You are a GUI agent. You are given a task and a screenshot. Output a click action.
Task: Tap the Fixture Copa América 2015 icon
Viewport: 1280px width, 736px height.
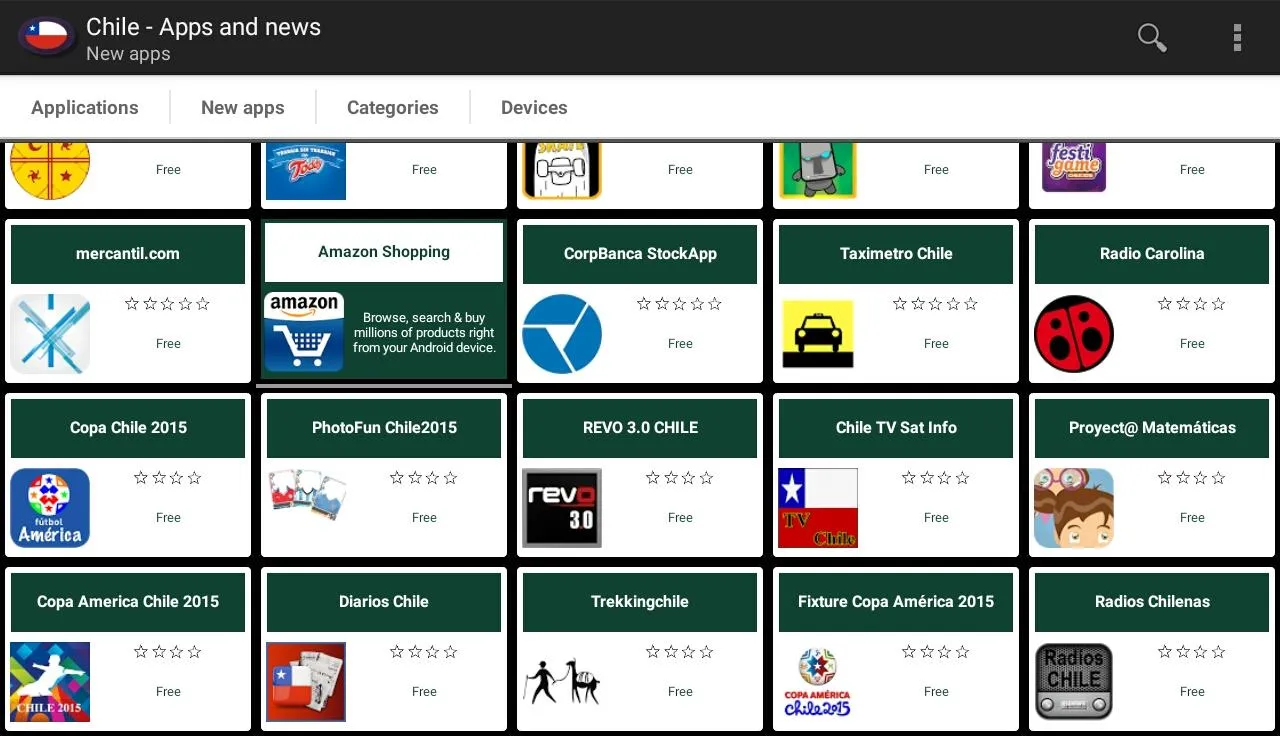point(818,682)
